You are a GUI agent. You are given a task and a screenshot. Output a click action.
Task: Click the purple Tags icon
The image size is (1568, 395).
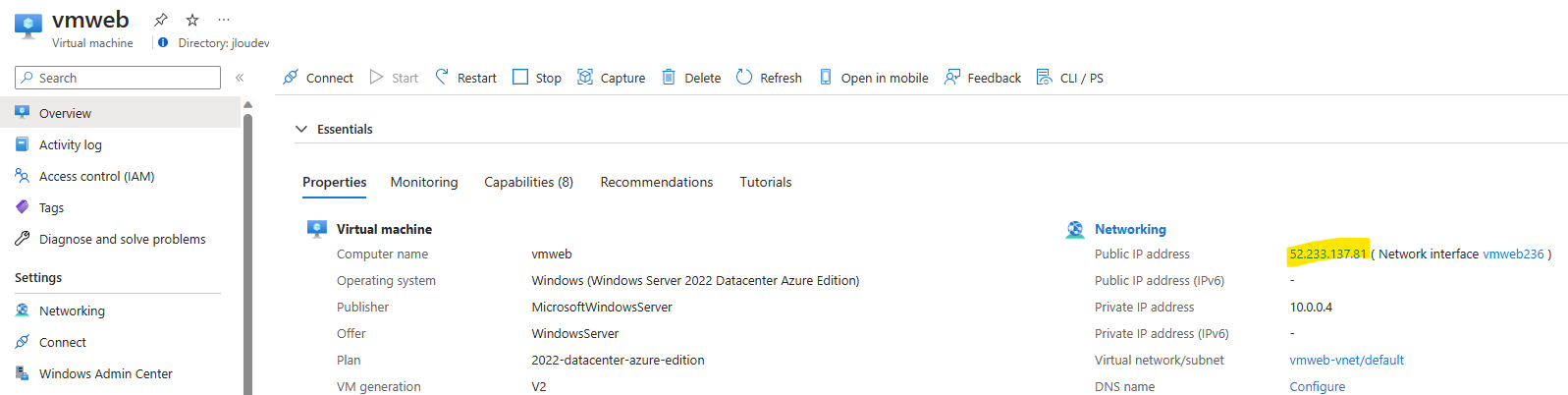pos(22,207)
